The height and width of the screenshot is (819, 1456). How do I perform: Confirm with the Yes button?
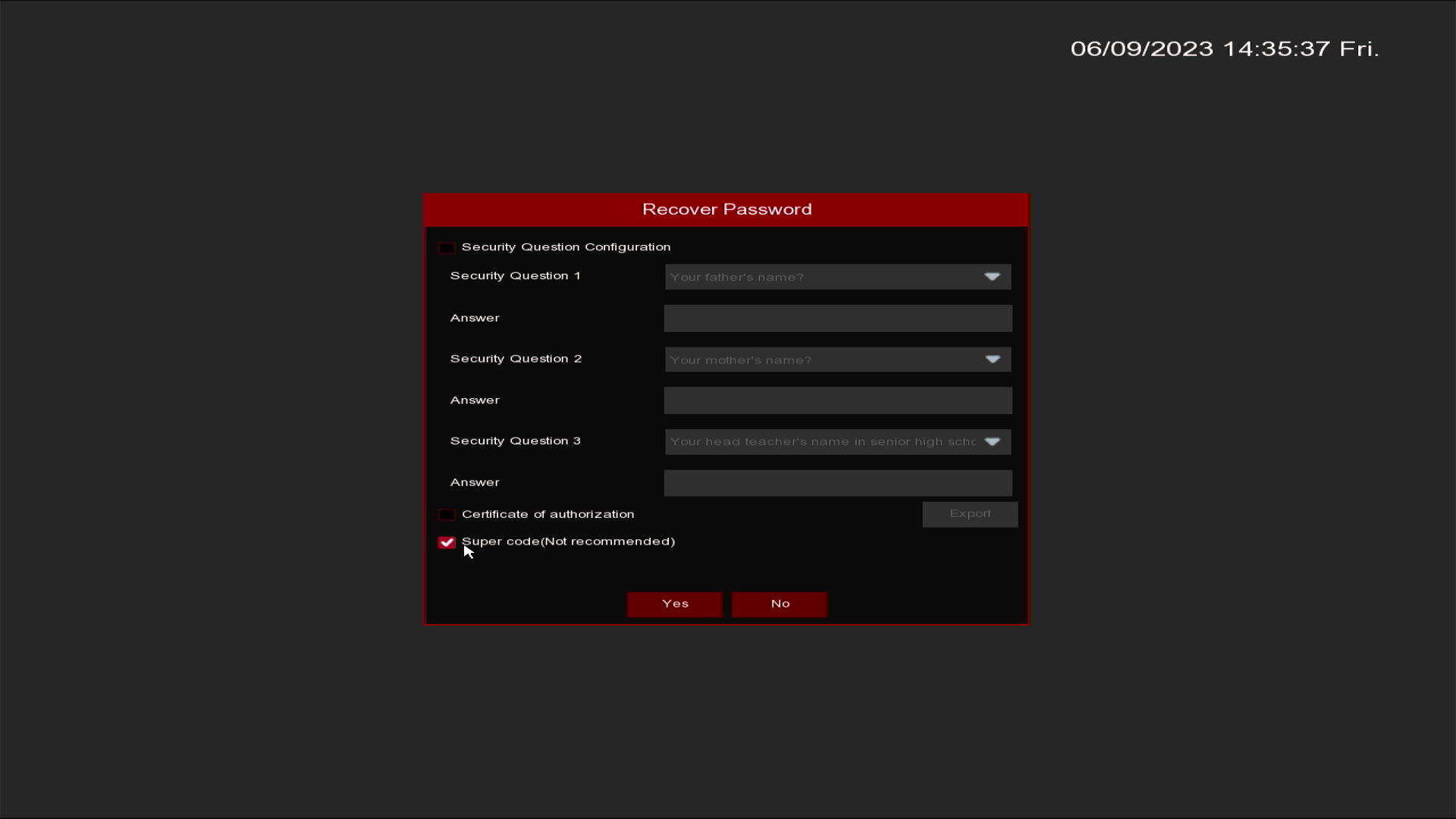pyautogui.click(x=674, y=604)
